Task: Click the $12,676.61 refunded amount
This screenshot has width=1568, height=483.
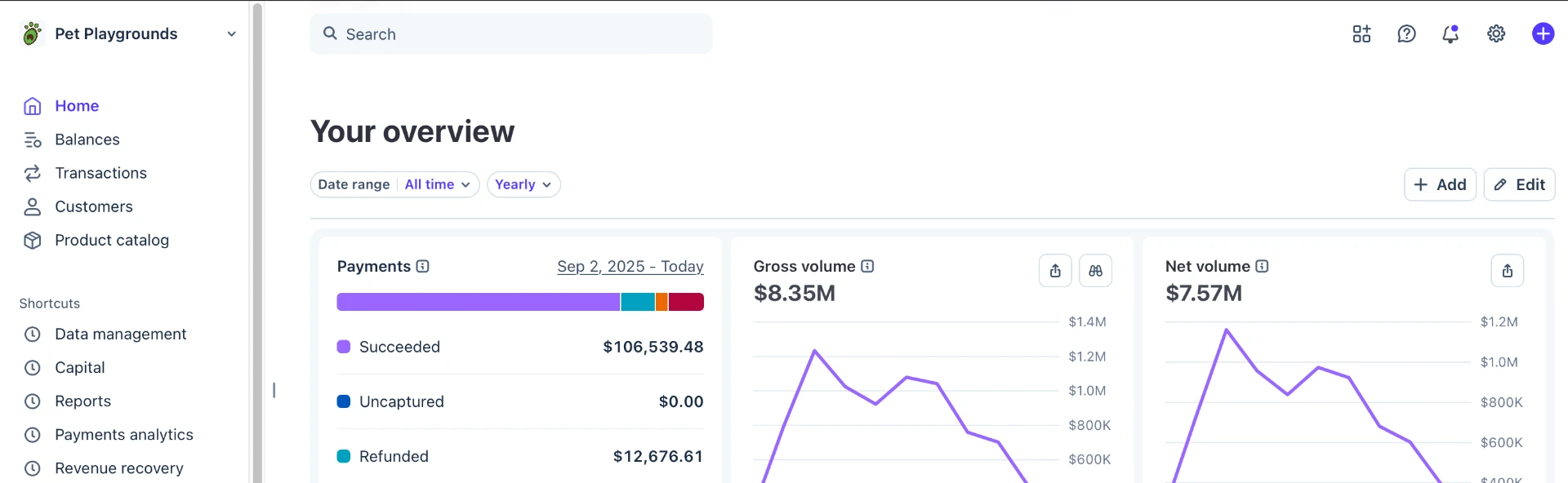Action: click(x=658, y=456)
